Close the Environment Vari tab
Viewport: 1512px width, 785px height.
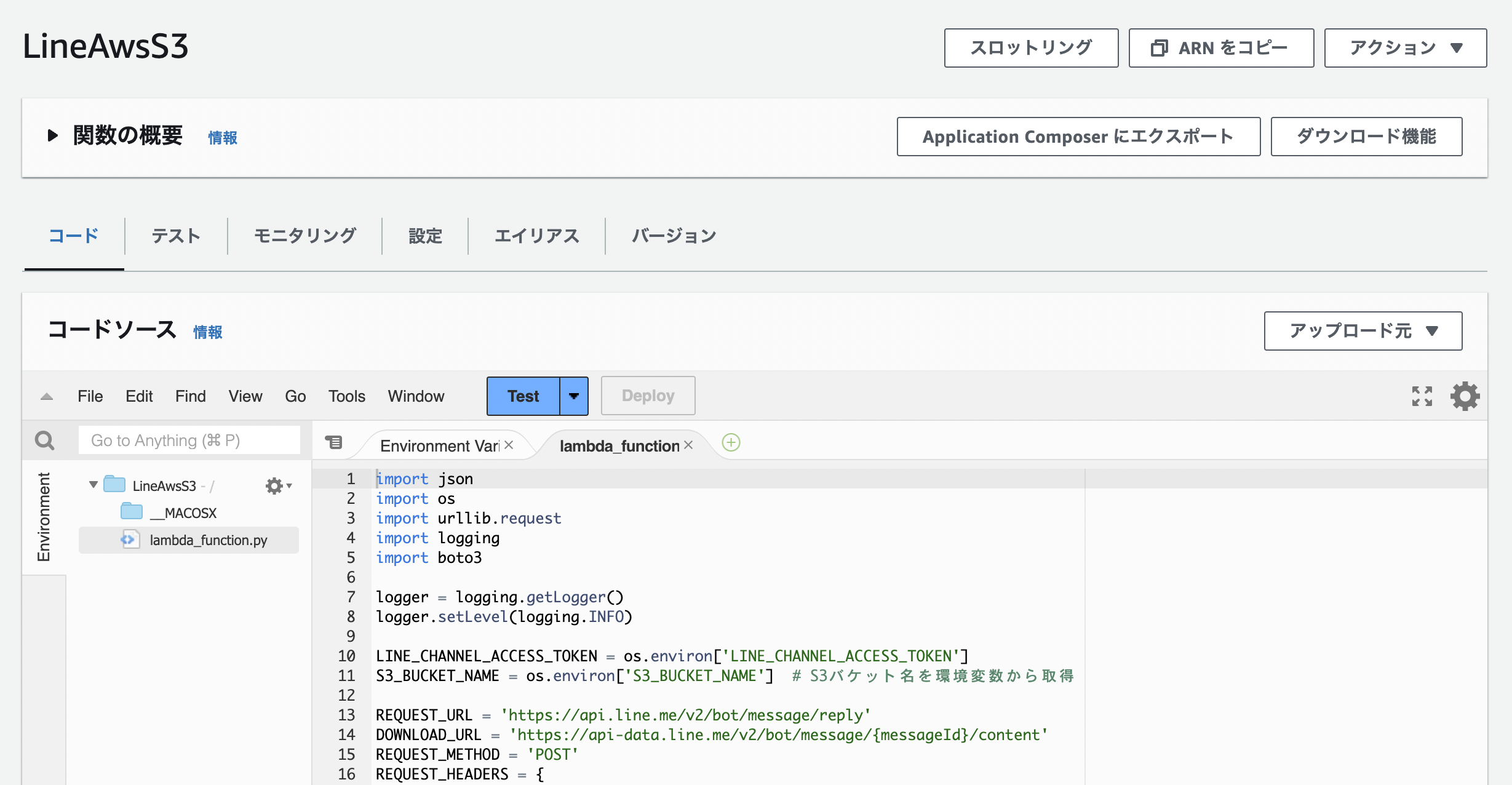point(509,445)
